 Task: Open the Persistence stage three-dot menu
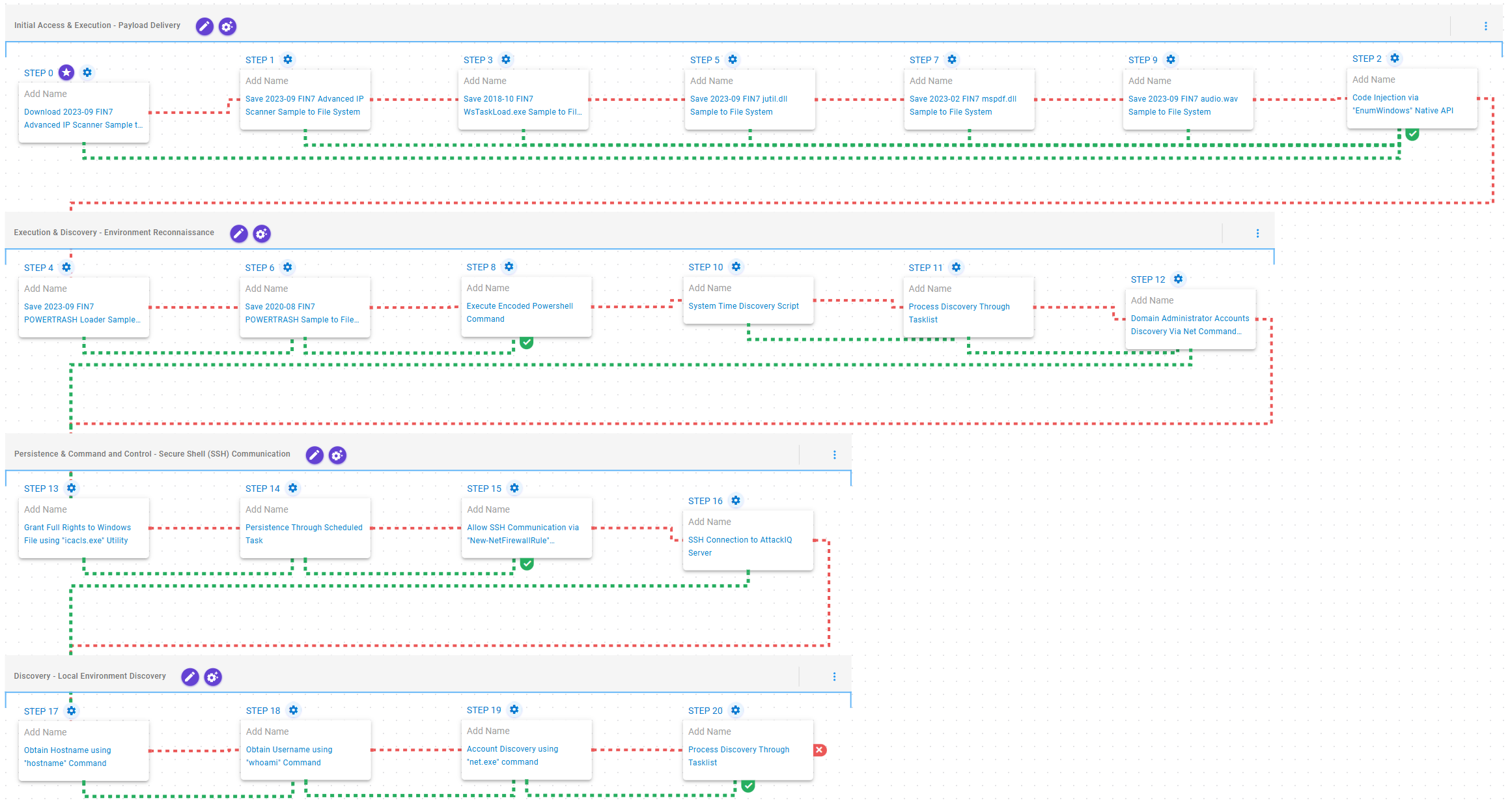point(835,455)
